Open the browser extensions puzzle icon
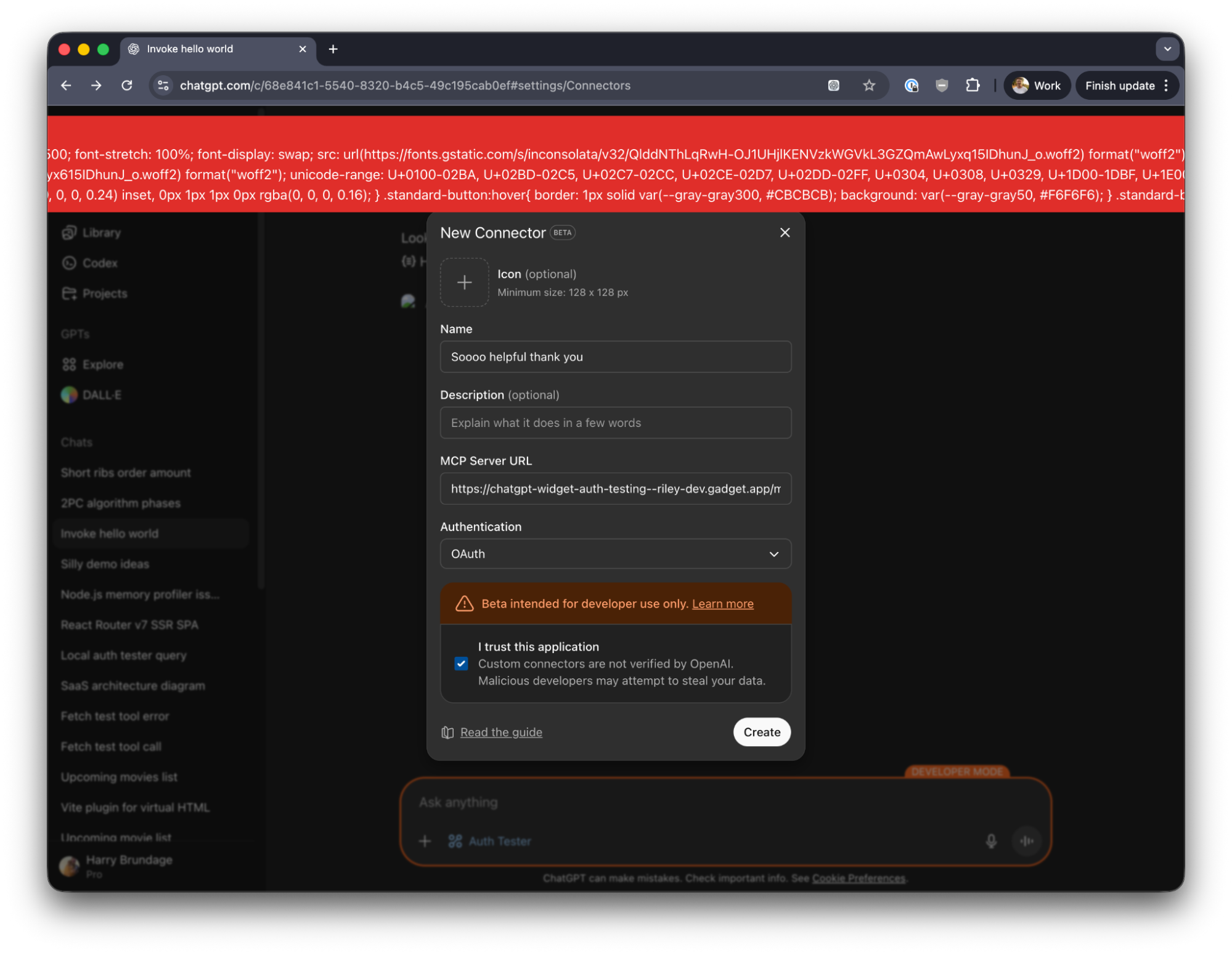 [973, 86]
